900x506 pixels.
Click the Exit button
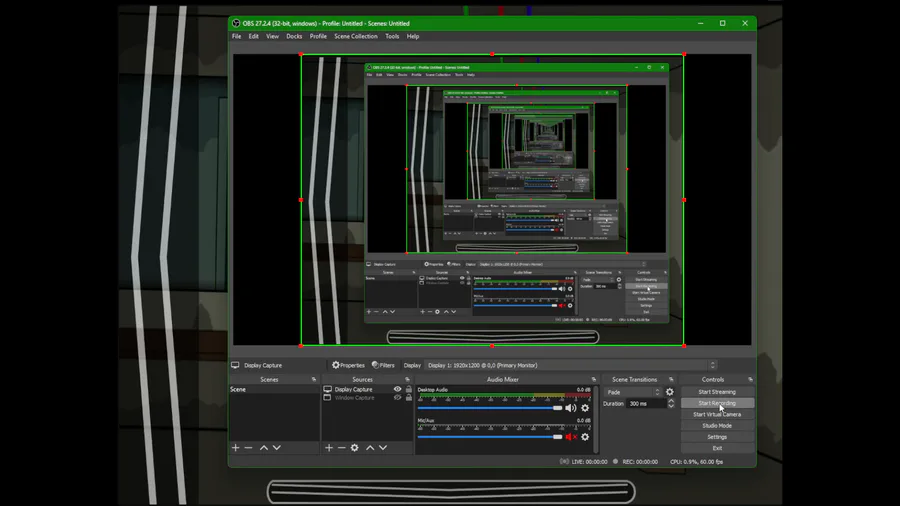(x=717, y=448)
